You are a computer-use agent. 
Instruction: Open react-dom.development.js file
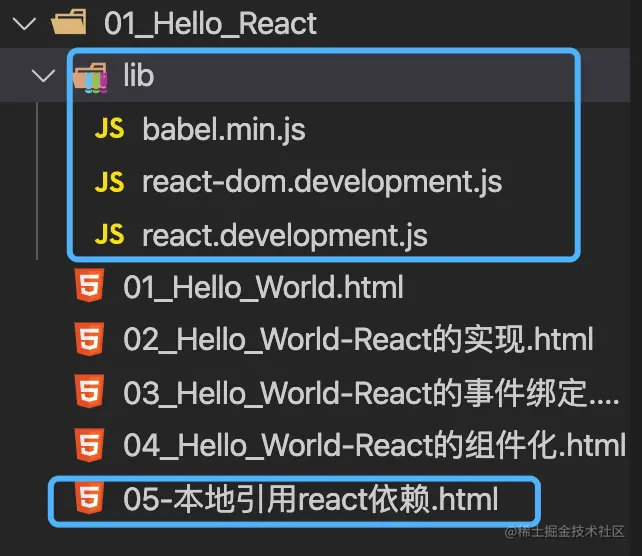[x=322, y=182]
